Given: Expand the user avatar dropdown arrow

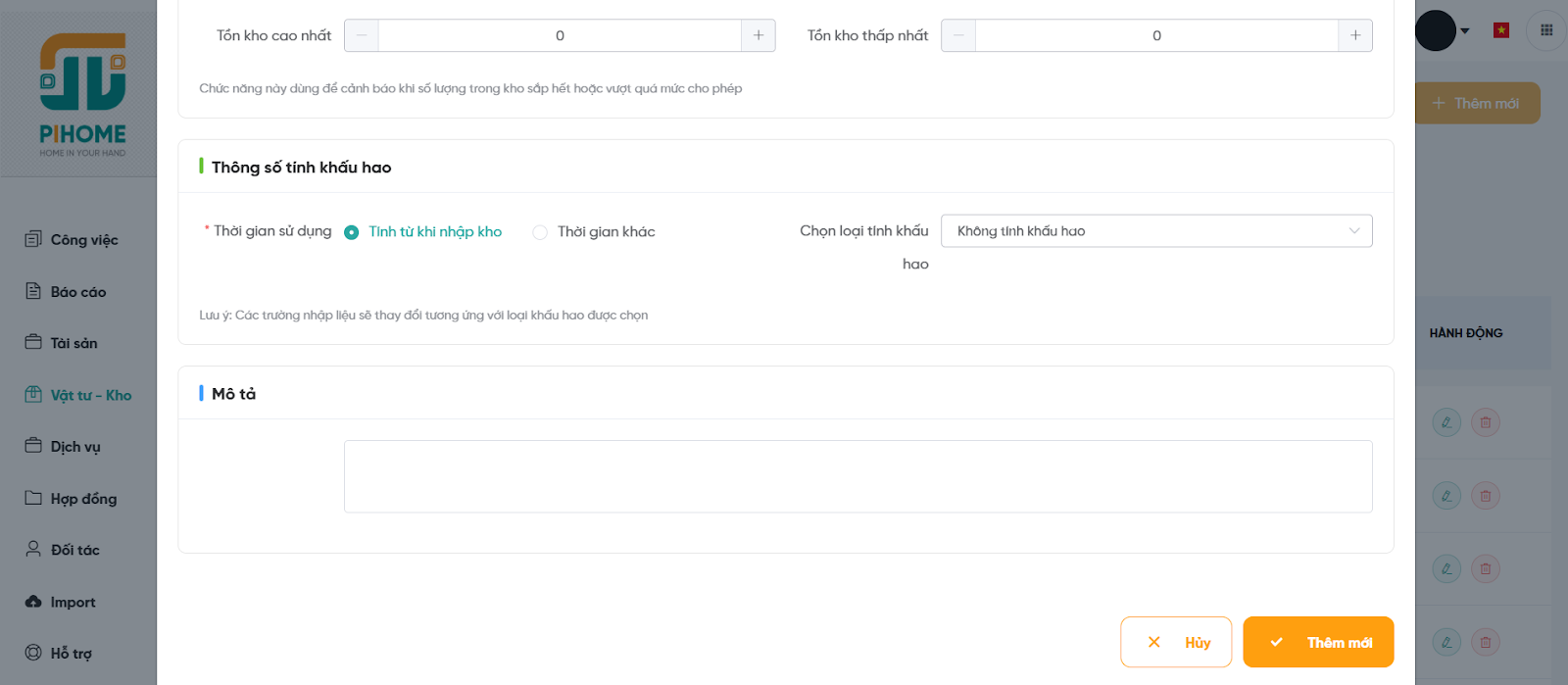Looking at the screenshot, I should [x=1465, y=31].
